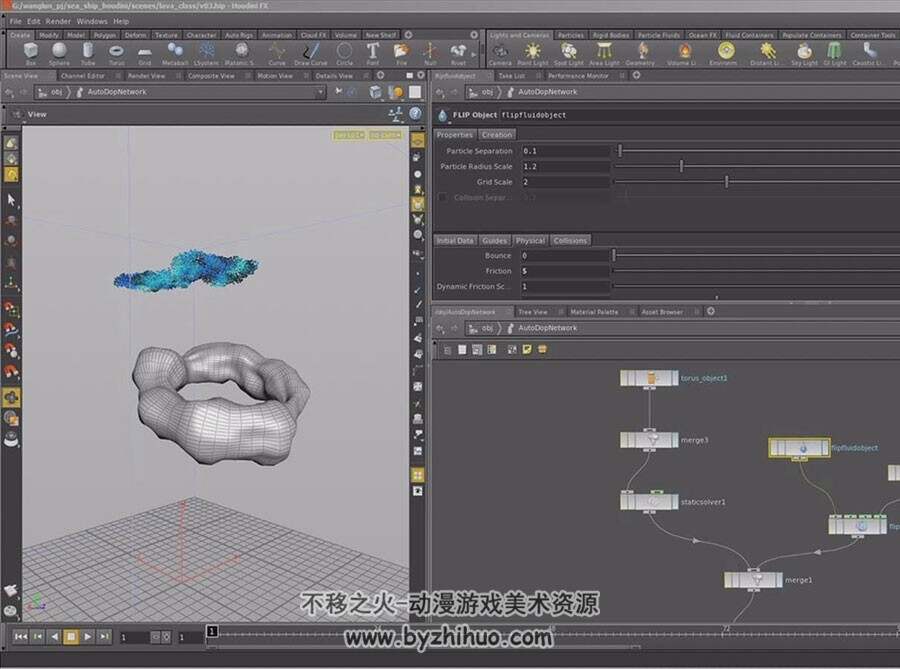The image size is (900, 669).
Task: Switch to the Creation parameter tab
Action: [x=497, y=135]
